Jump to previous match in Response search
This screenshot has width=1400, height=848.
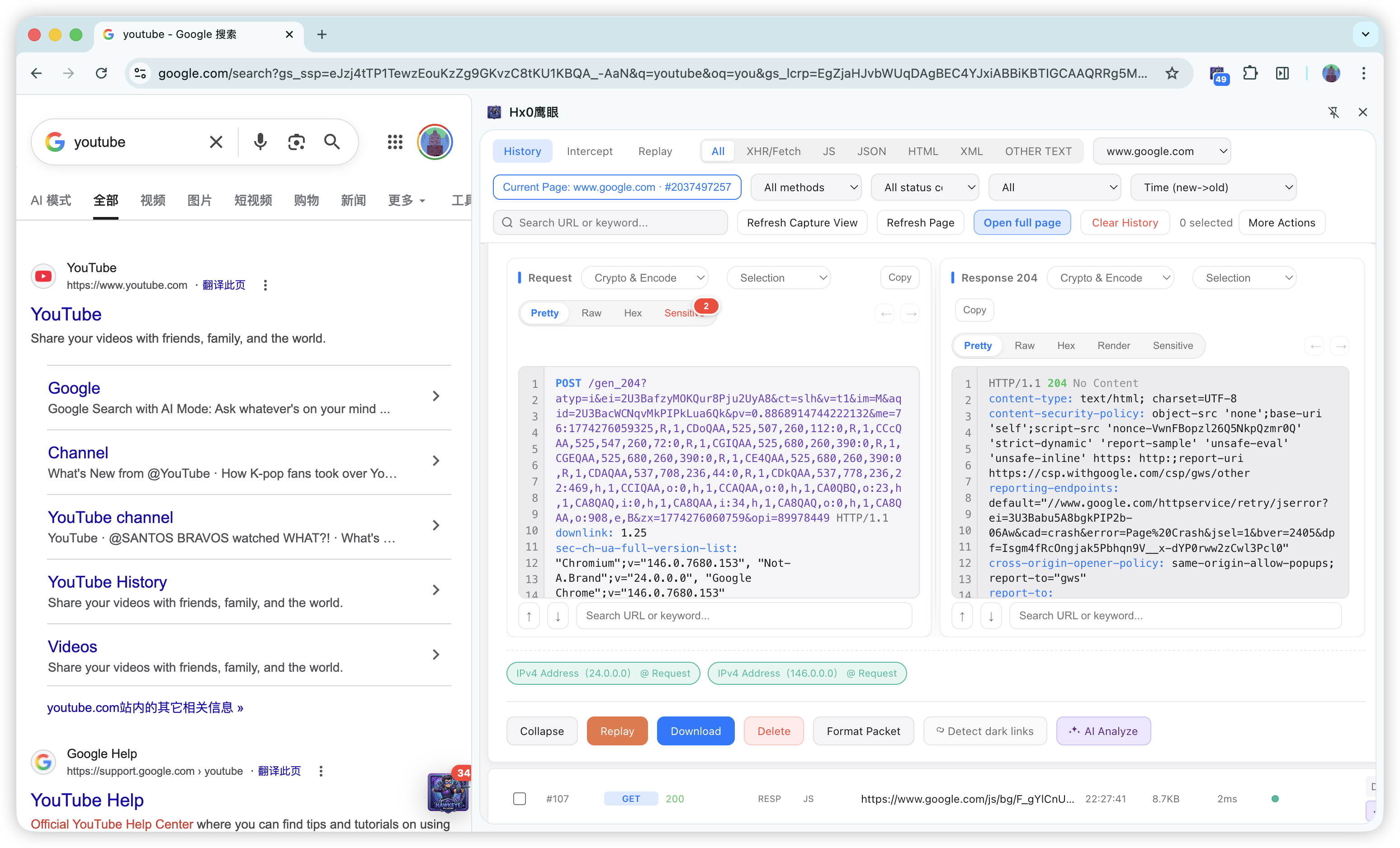[962, 616]
